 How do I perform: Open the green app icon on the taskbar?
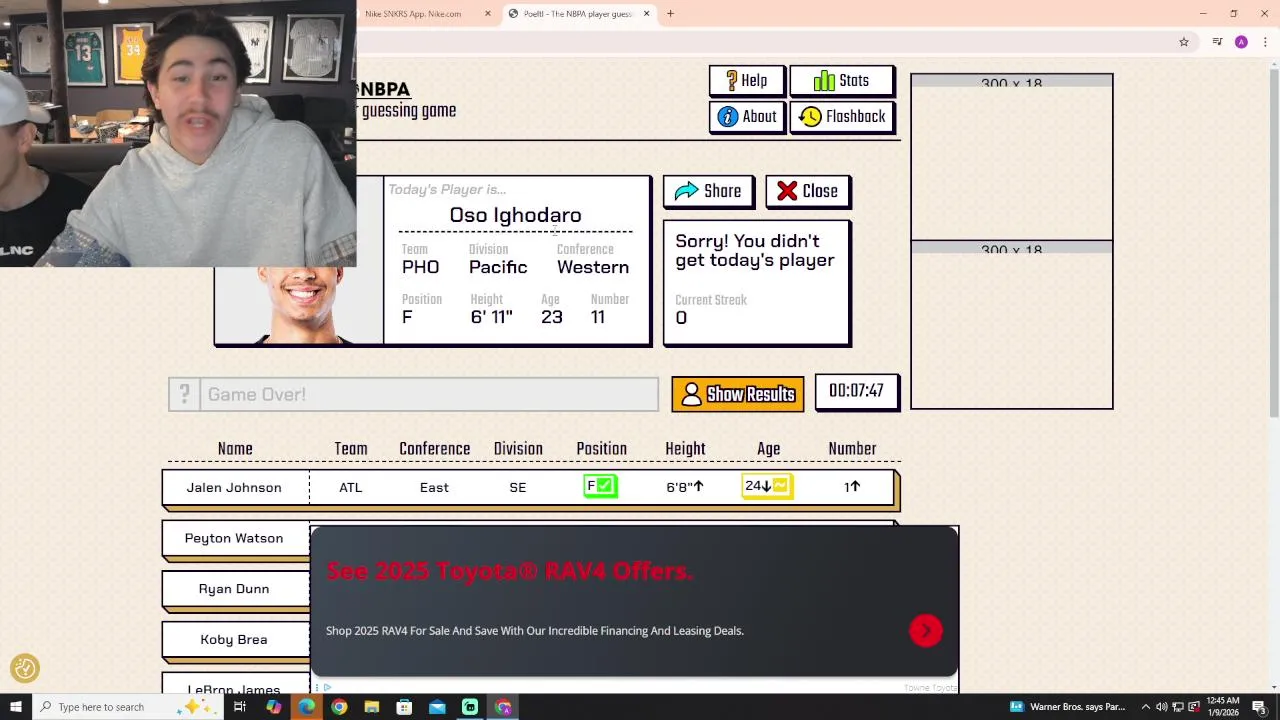(470, 707)
